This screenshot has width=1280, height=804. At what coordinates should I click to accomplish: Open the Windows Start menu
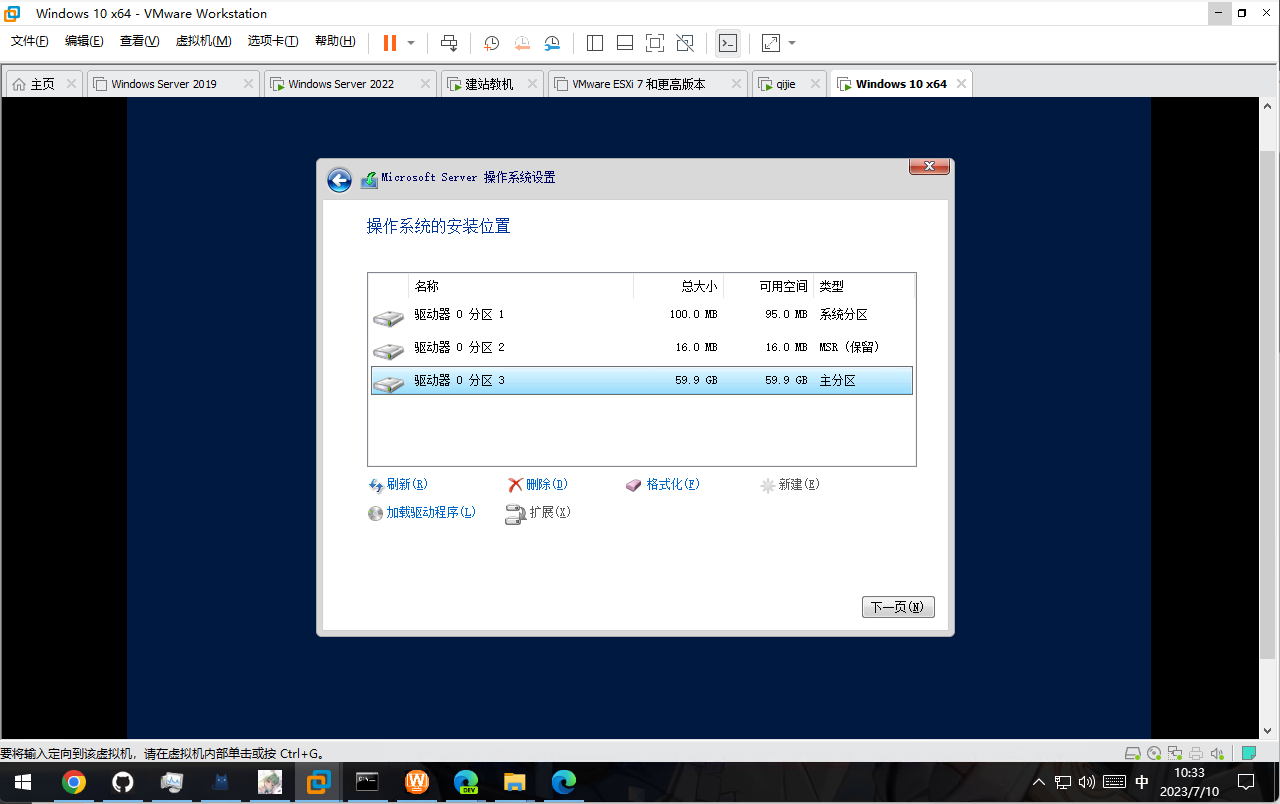pyautogui.click(x=22, y=783)
